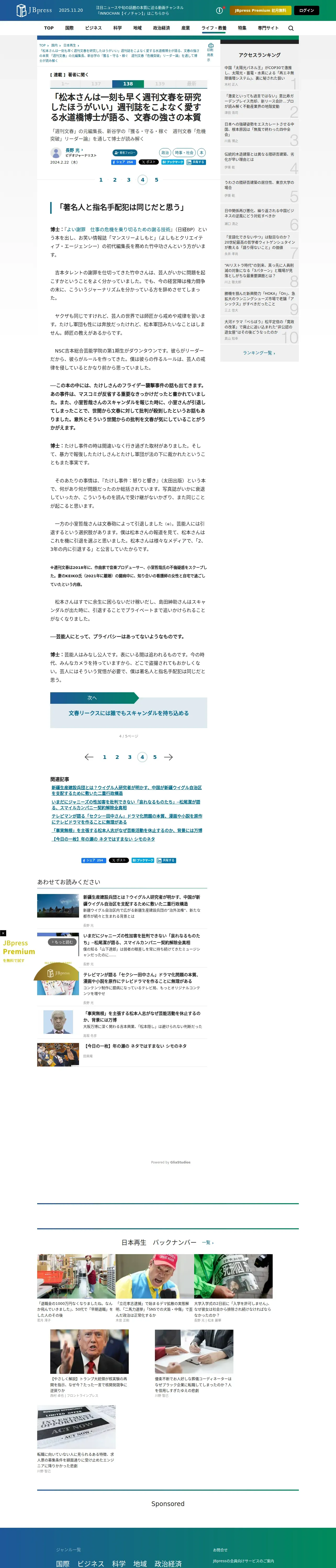Click the bottom LinkedIn 共有する button
This screenshot has height=1568, width=336.
[x=166, y=860]
